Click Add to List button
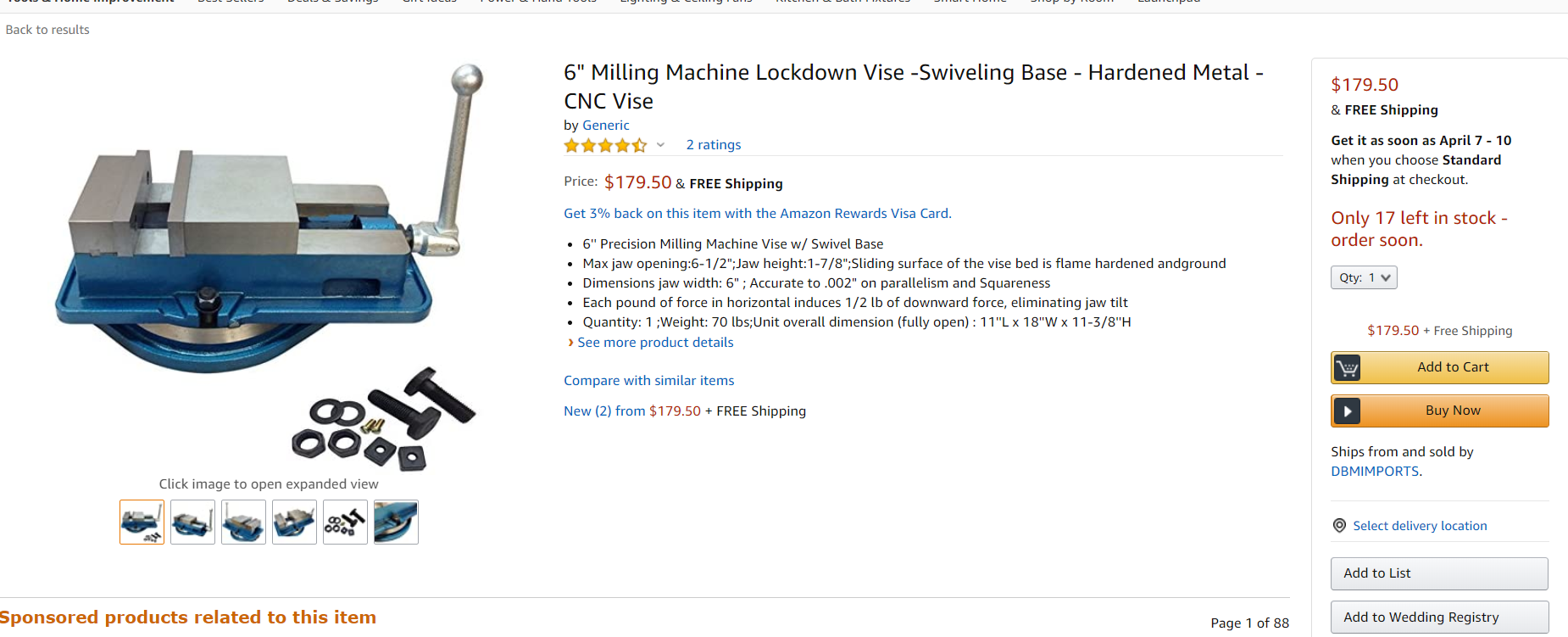 pos(1438,573)
